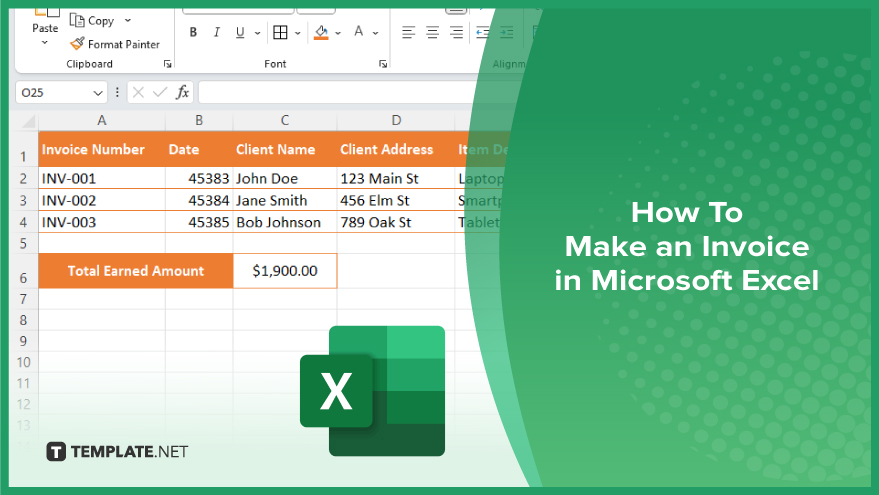Click the Invoice Number header cell
879x495 pixels.
tap(101, 149)
